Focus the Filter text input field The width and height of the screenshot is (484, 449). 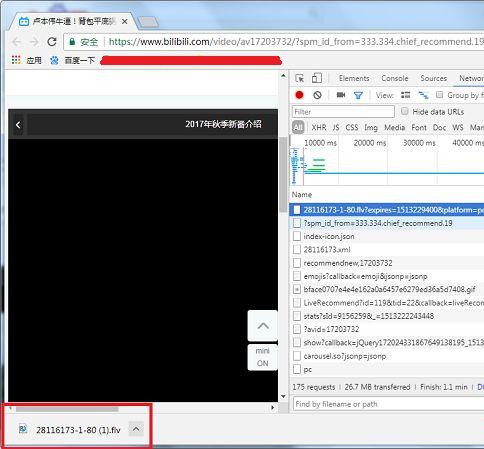coord(343,112)
